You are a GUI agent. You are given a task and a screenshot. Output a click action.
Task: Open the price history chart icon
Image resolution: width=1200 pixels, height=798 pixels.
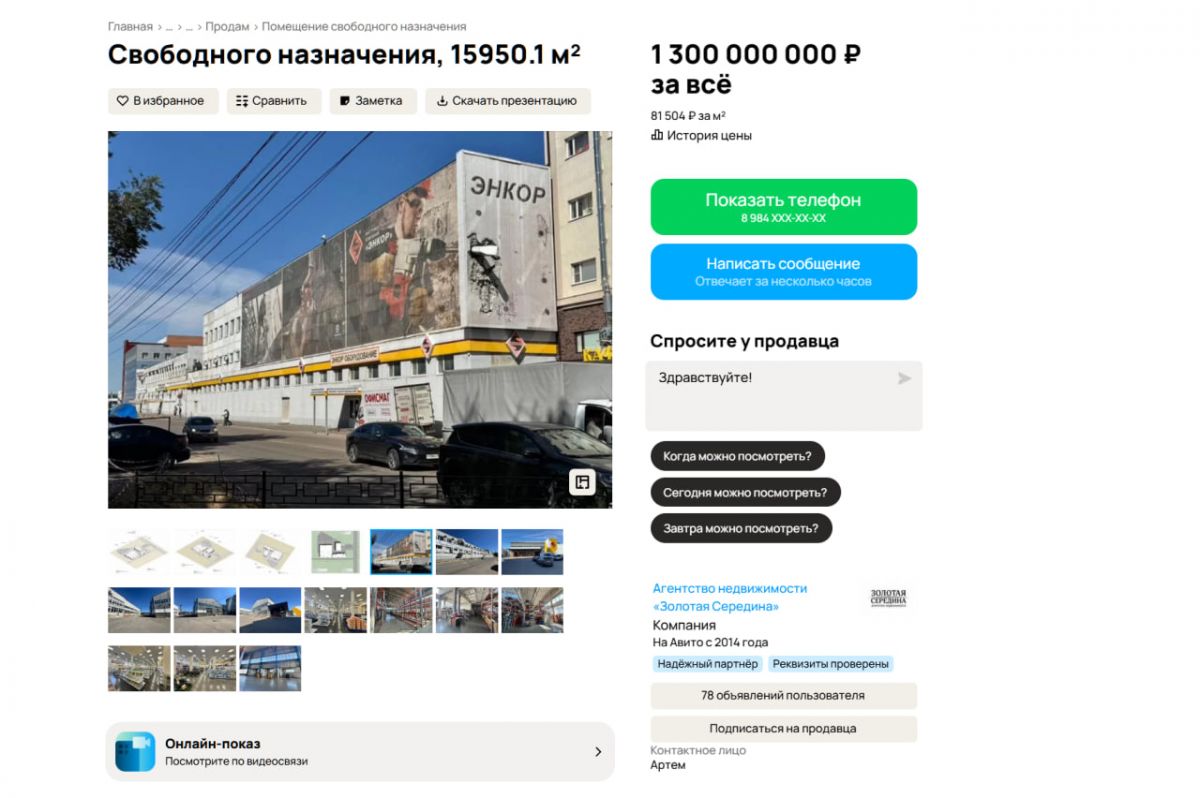point(657,135)
